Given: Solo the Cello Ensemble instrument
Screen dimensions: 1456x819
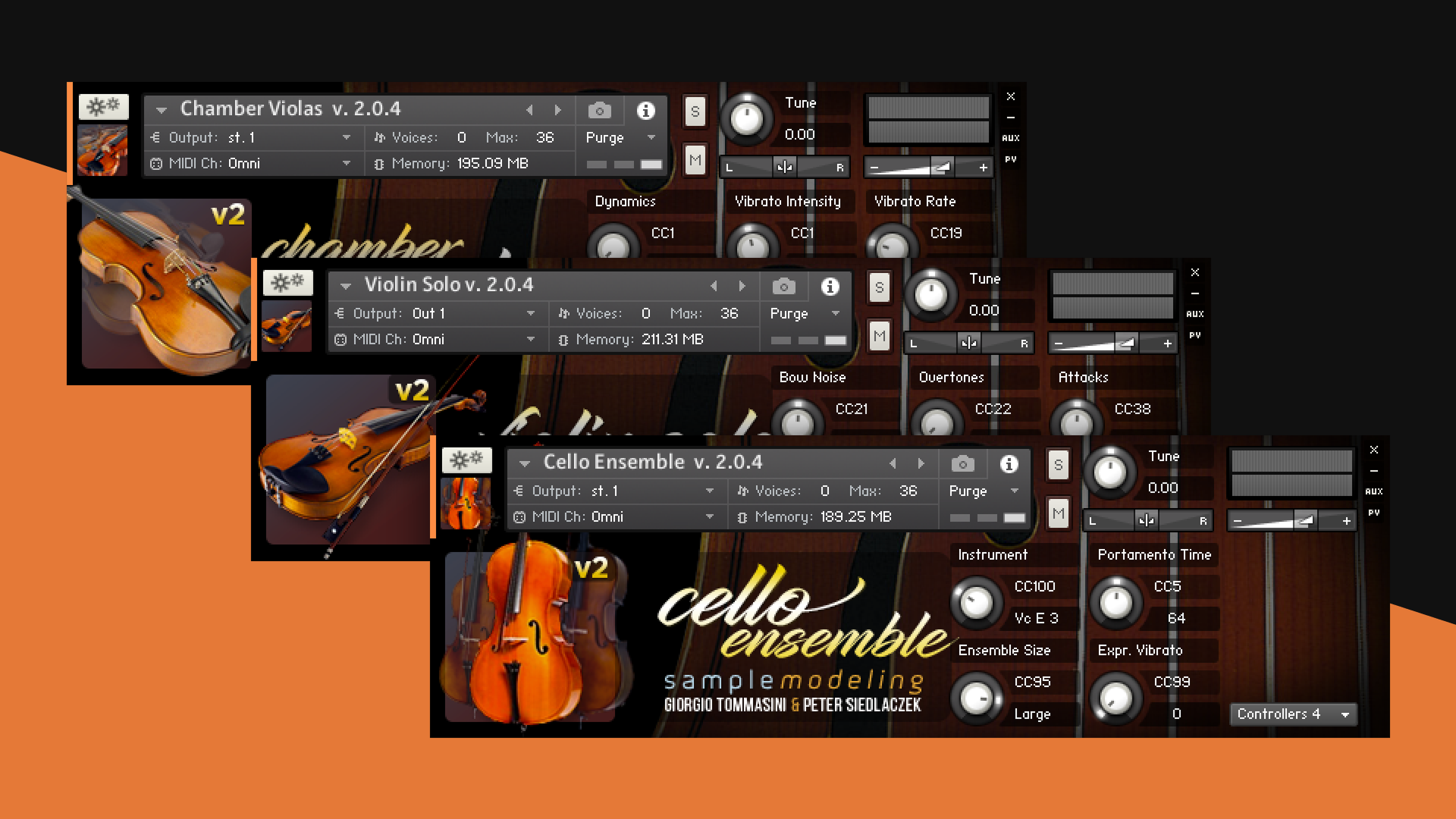Looking at the screenshot, I should [x=1058, y=464].
